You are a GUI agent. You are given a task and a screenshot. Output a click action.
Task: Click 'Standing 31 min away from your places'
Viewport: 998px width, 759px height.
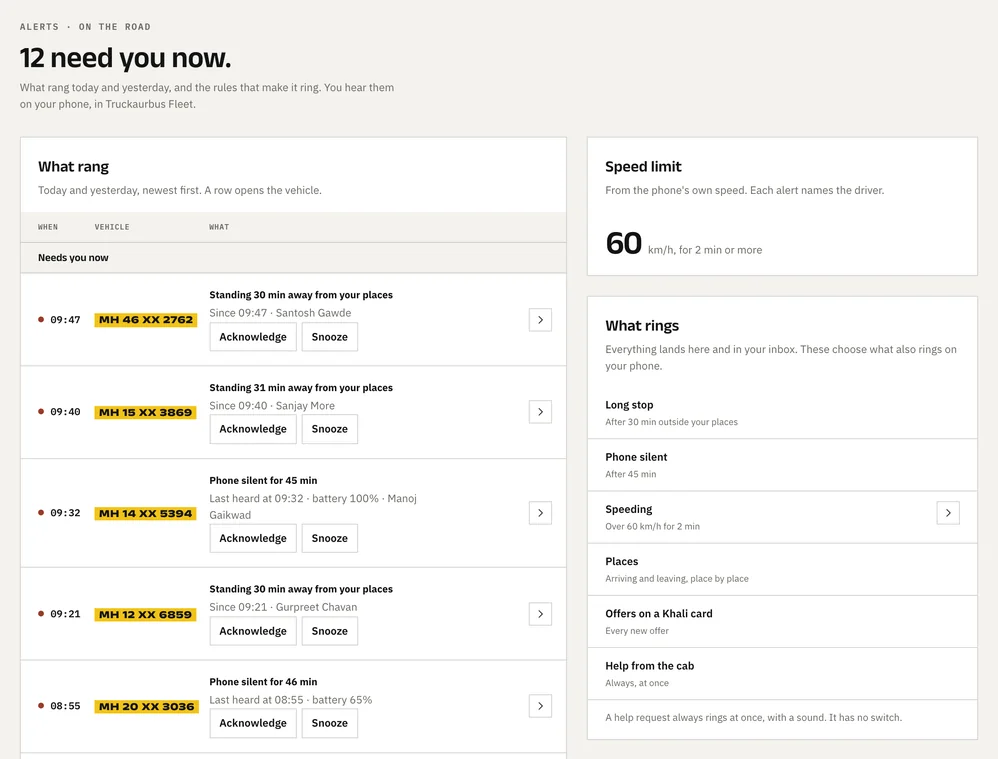tap(301, 388)
